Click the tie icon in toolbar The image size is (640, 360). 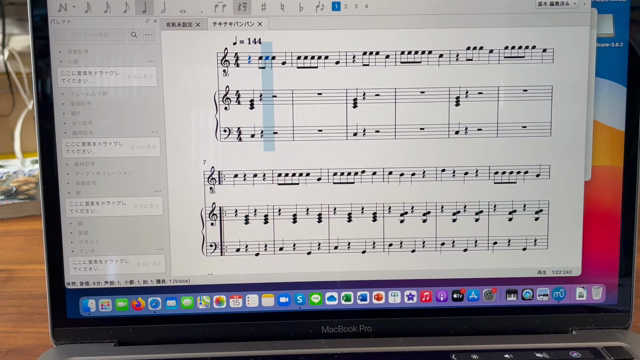(220, 7)
